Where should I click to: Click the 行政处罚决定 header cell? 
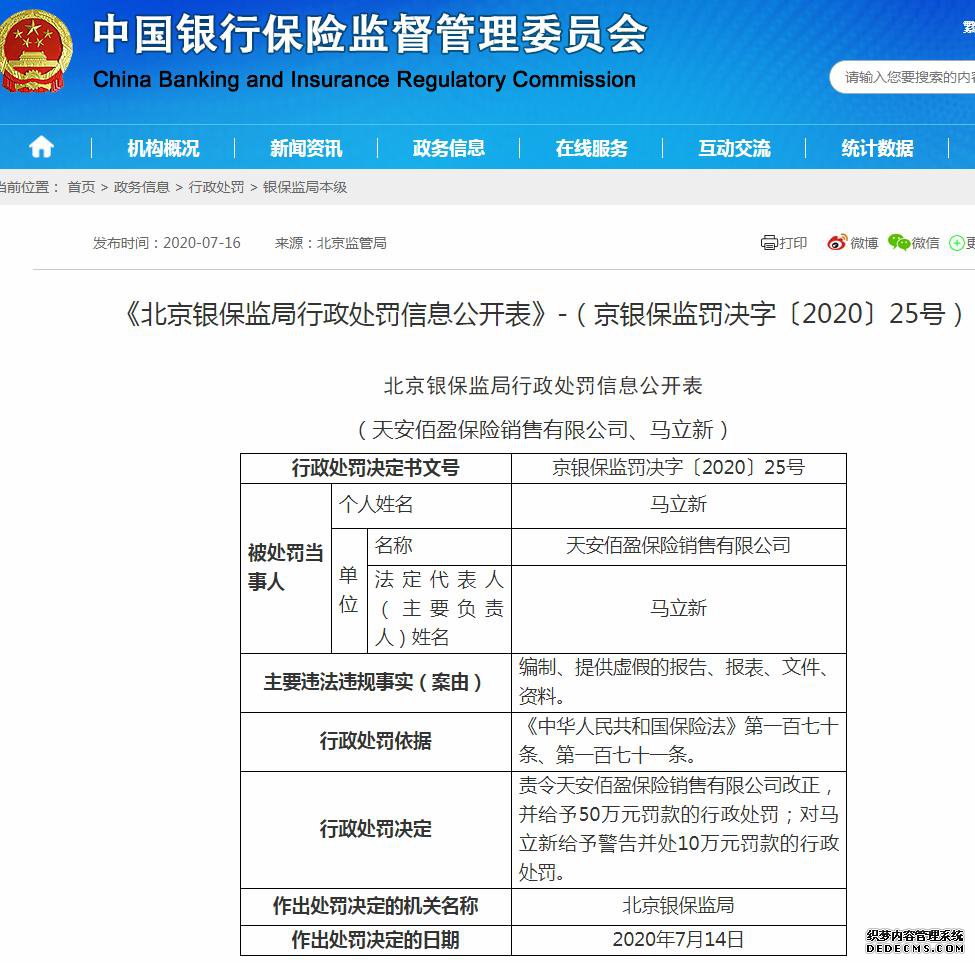coord(376,830)
